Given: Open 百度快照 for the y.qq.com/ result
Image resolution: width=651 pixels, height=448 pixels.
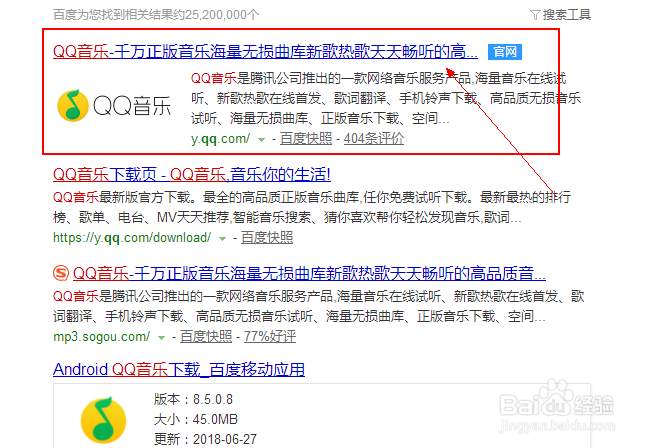Looking at the screenshot, I should pyautogui.click(x=306, y=139).
